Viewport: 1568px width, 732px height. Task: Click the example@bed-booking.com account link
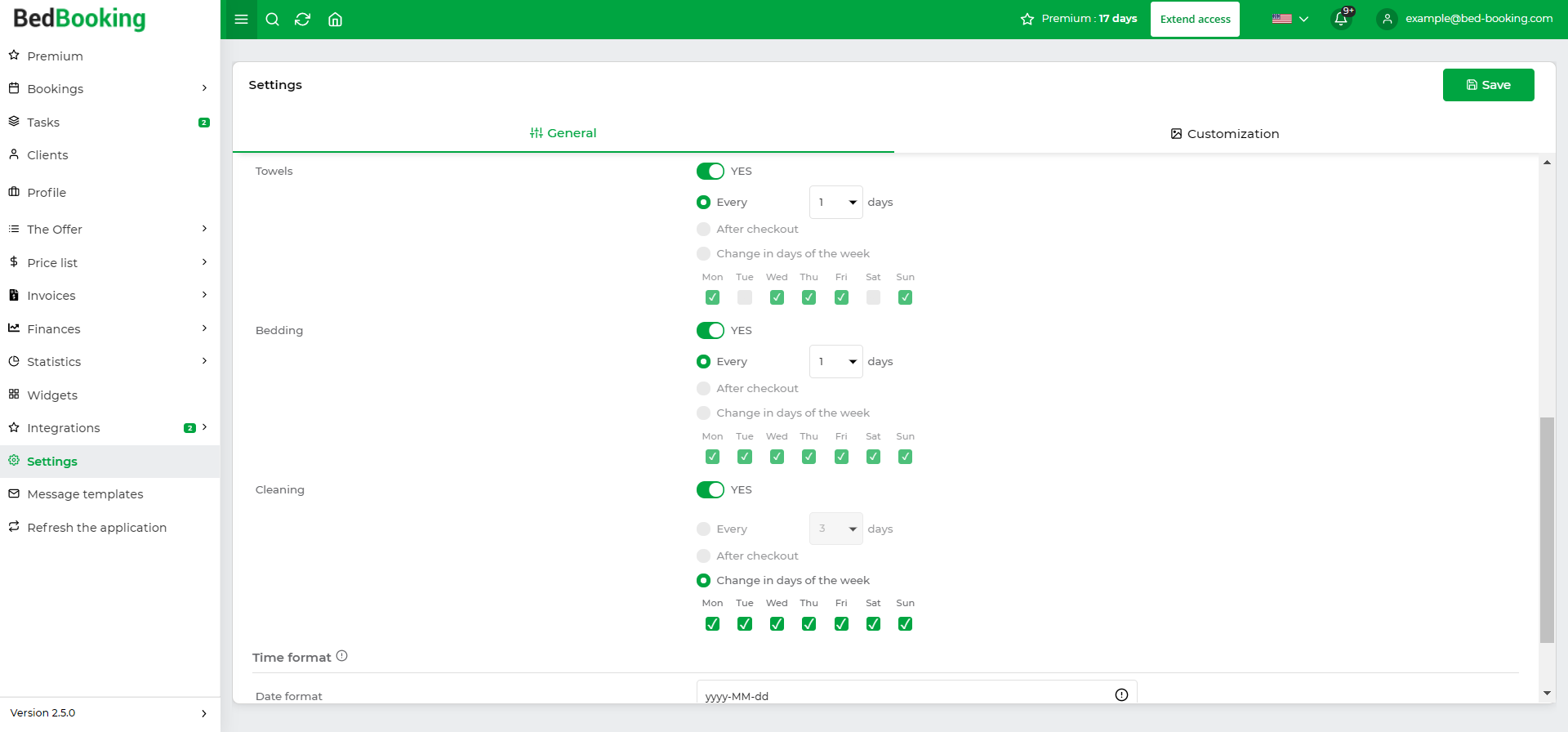pyautogui.click(x=1479, y=18)
